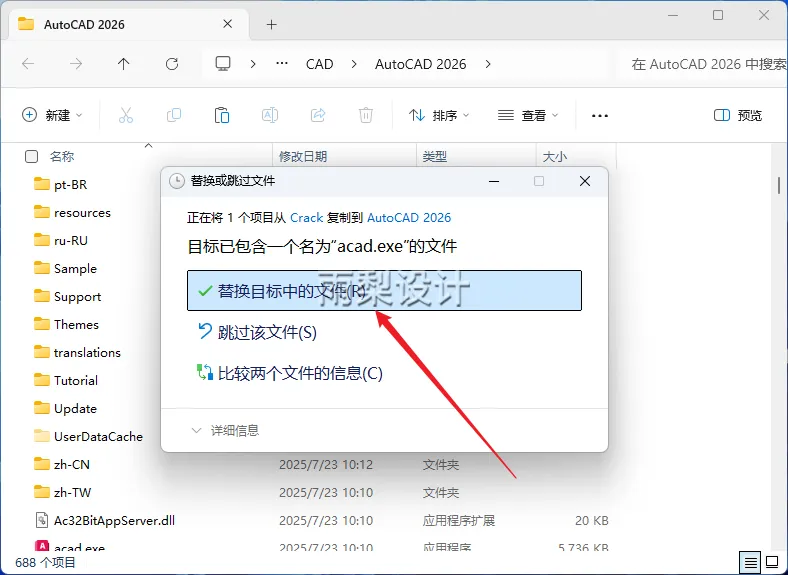This screenshot has width=788, height=575.
Task: Open the AutoCAD 2026 destination link
Action: tap(409, 218)
